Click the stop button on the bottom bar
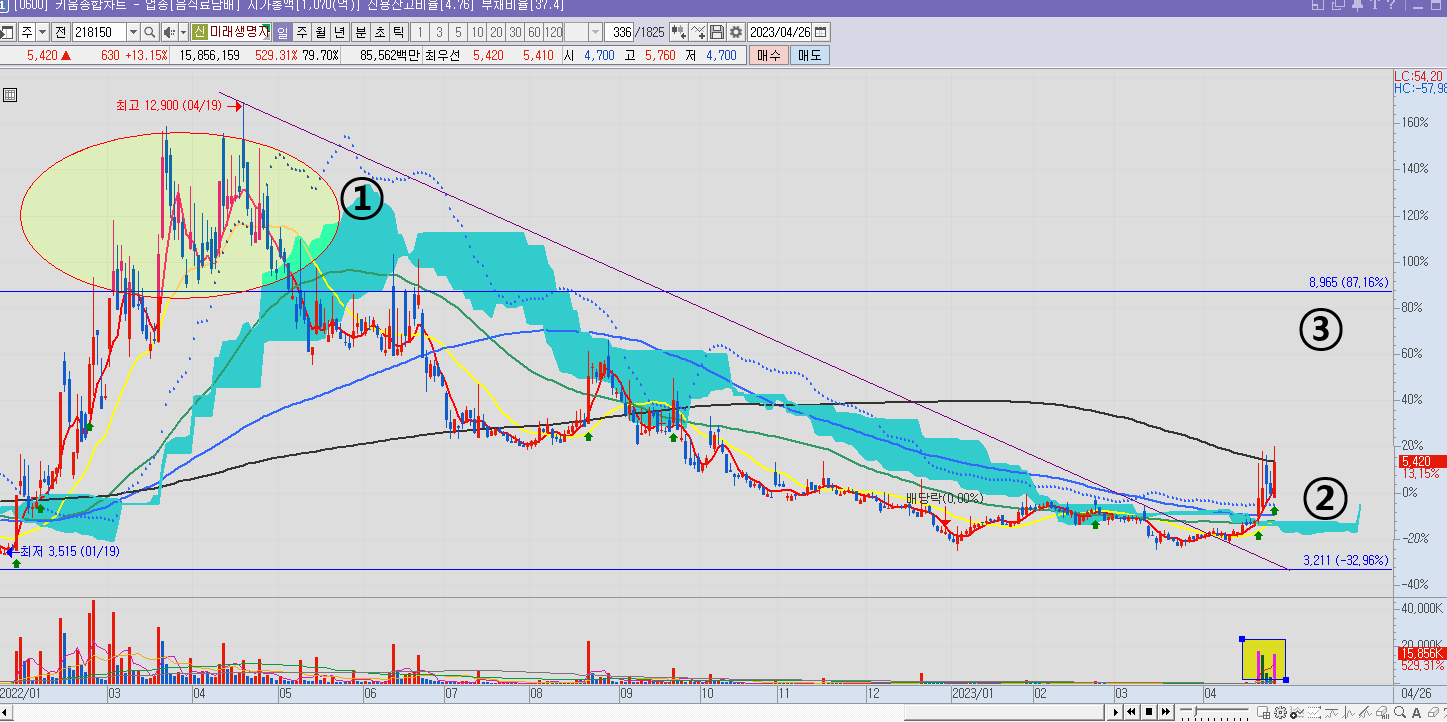Viewport: 1447px width, 722px height. pyautogui.click(x=1149, y=712)
